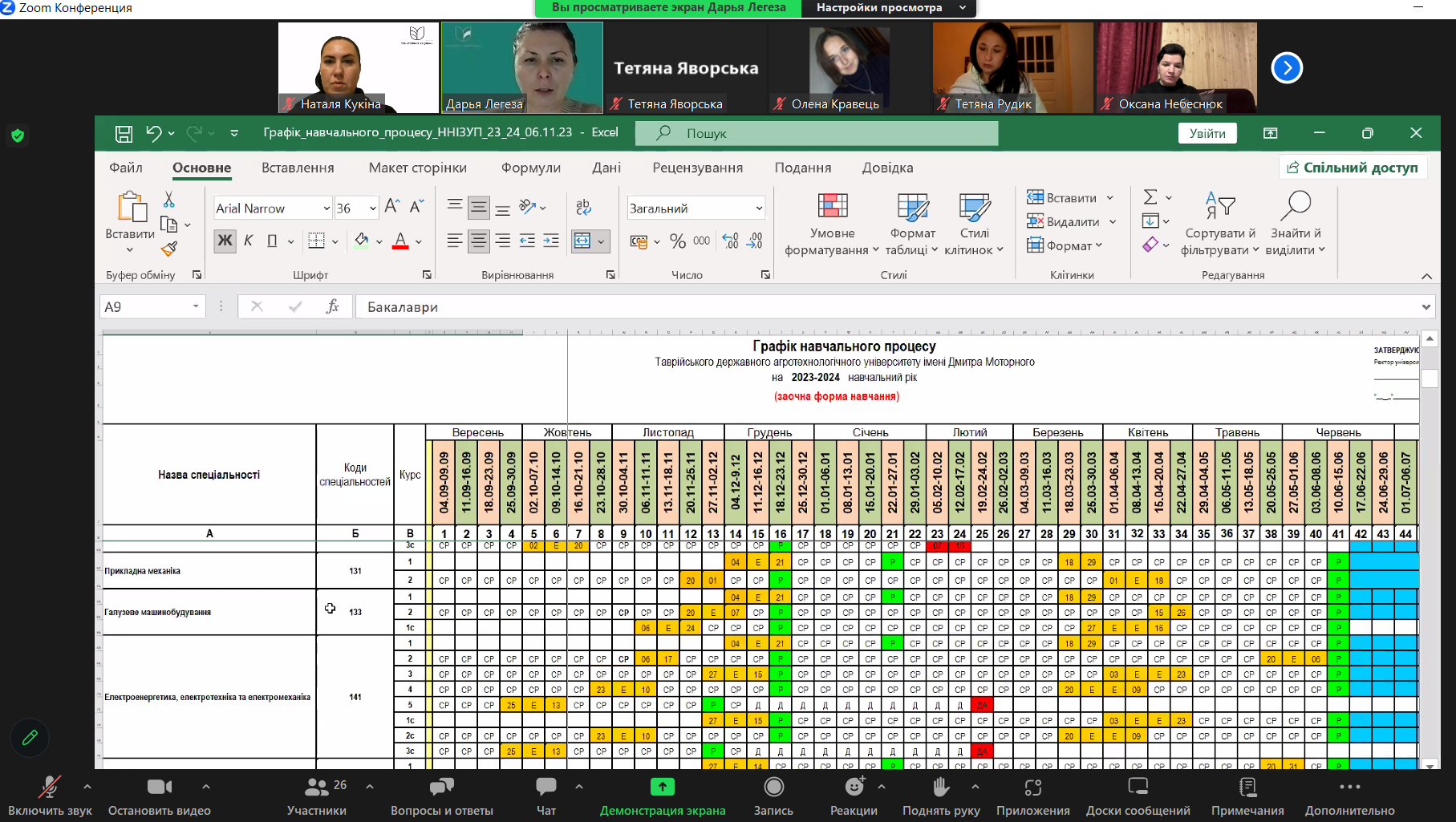Undo the last action in Excel
Screen dimensions: 1456x822
[x=154, y=133]
